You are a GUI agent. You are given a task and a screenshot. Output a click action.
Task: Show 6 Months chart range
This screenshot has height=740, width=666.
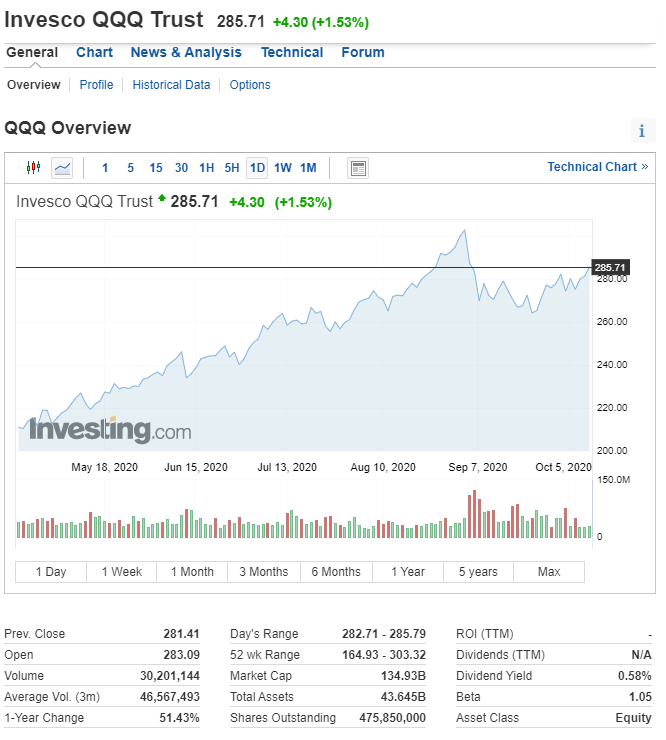336,572
